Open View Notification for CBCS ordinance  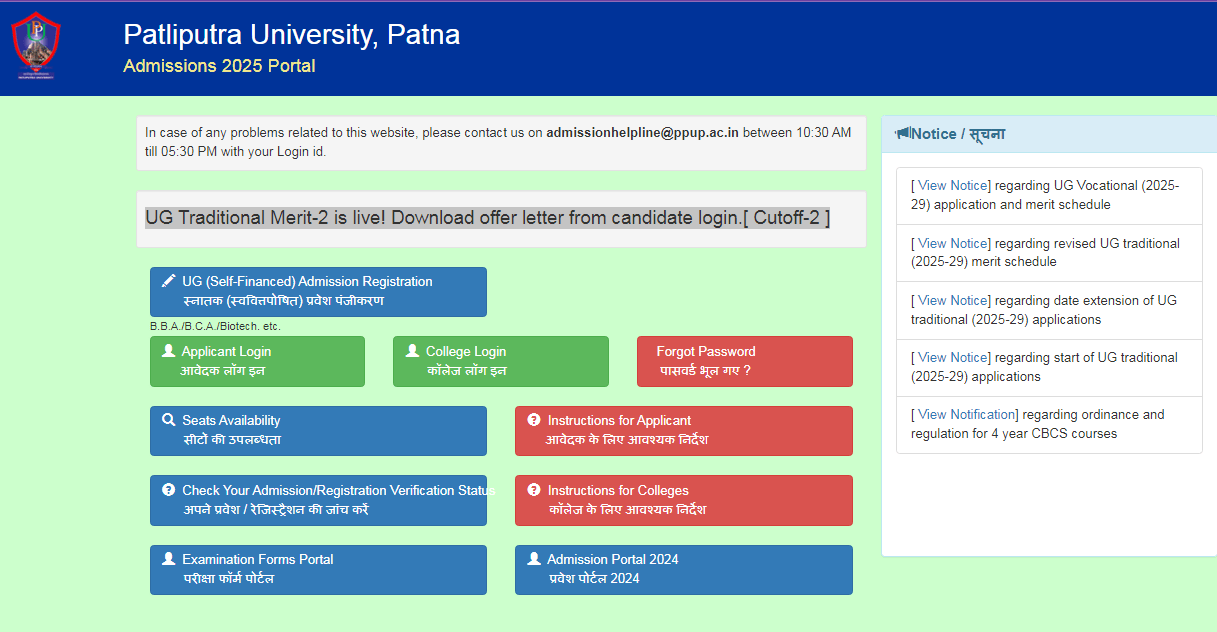pos(966,414)
